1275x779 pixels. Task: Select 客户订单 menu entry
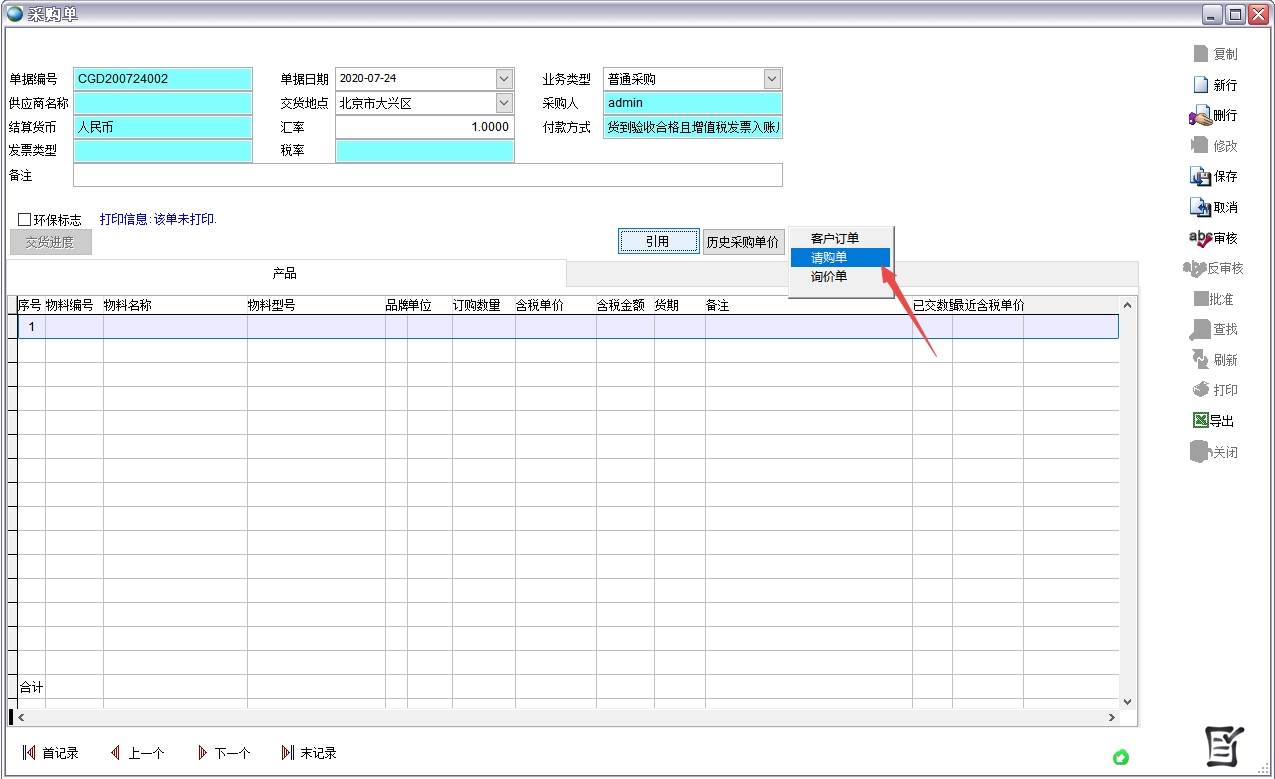coord(835,239)
